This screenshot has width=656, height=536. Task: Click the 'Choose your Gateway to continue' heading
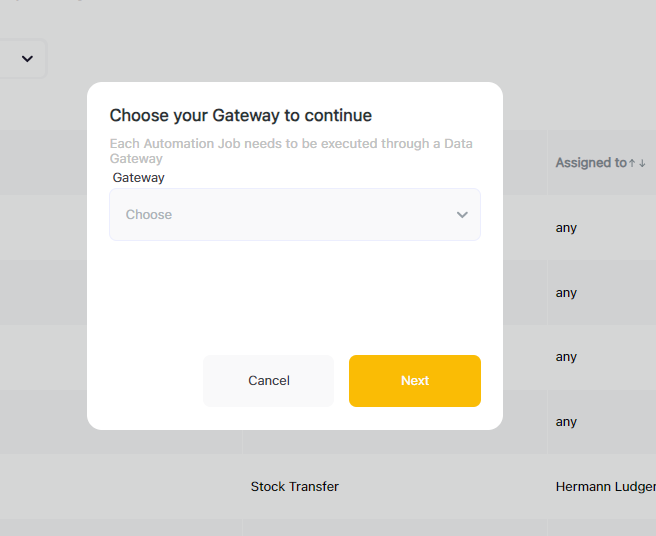(240, 116)
